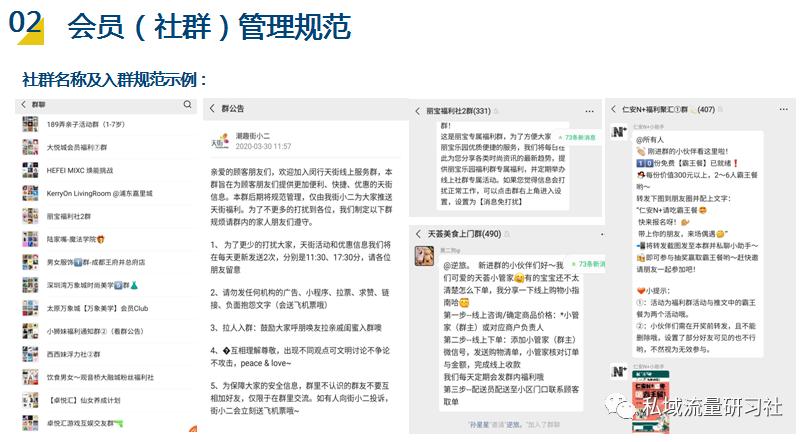The image size is (808, 442).
Task: Click the 天荟美食上门群(490) chat title
Action: pyautogui.click(x=464, y=234)
